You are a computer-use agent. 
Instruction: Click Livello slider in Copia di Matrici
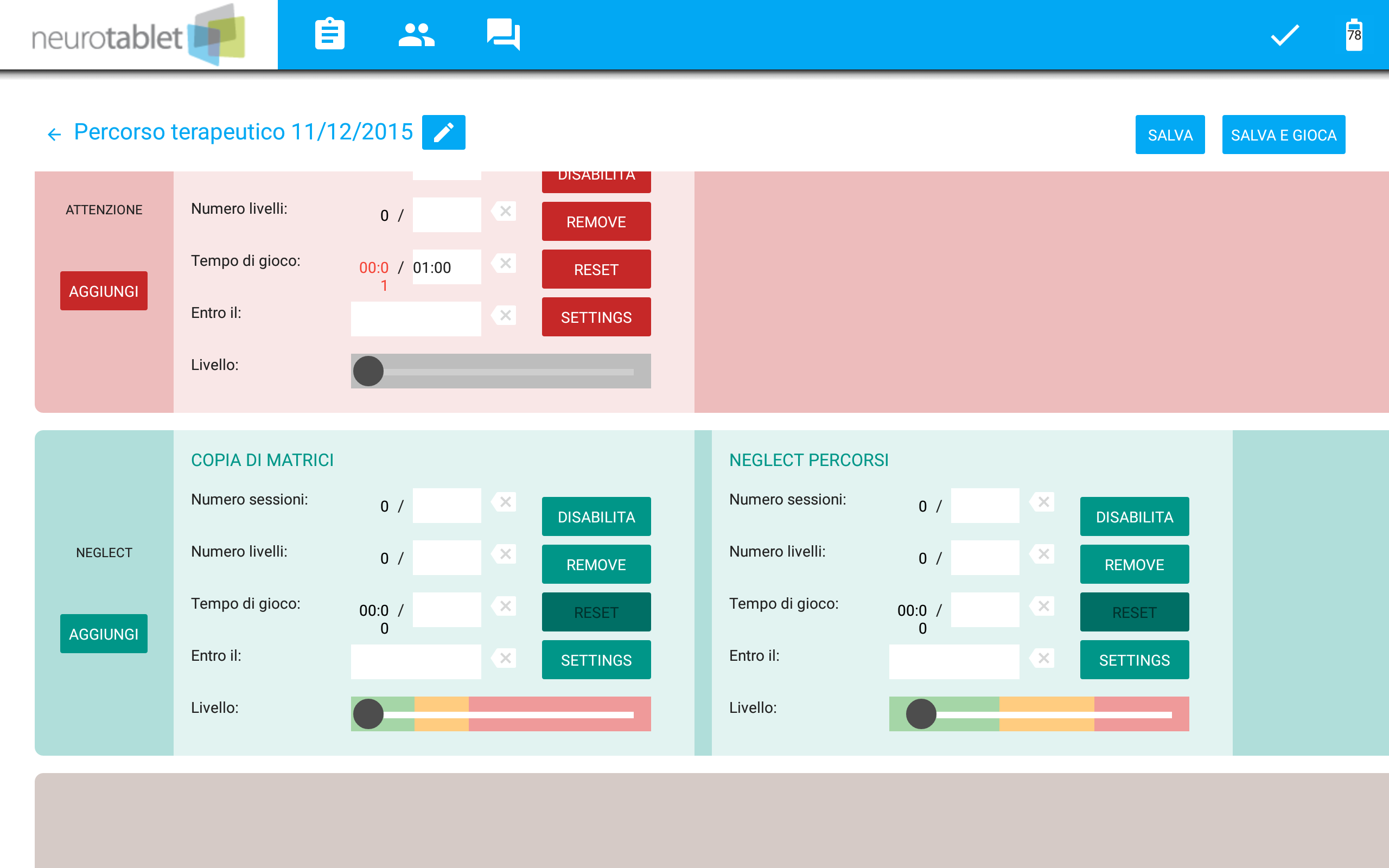pos(500,714)
